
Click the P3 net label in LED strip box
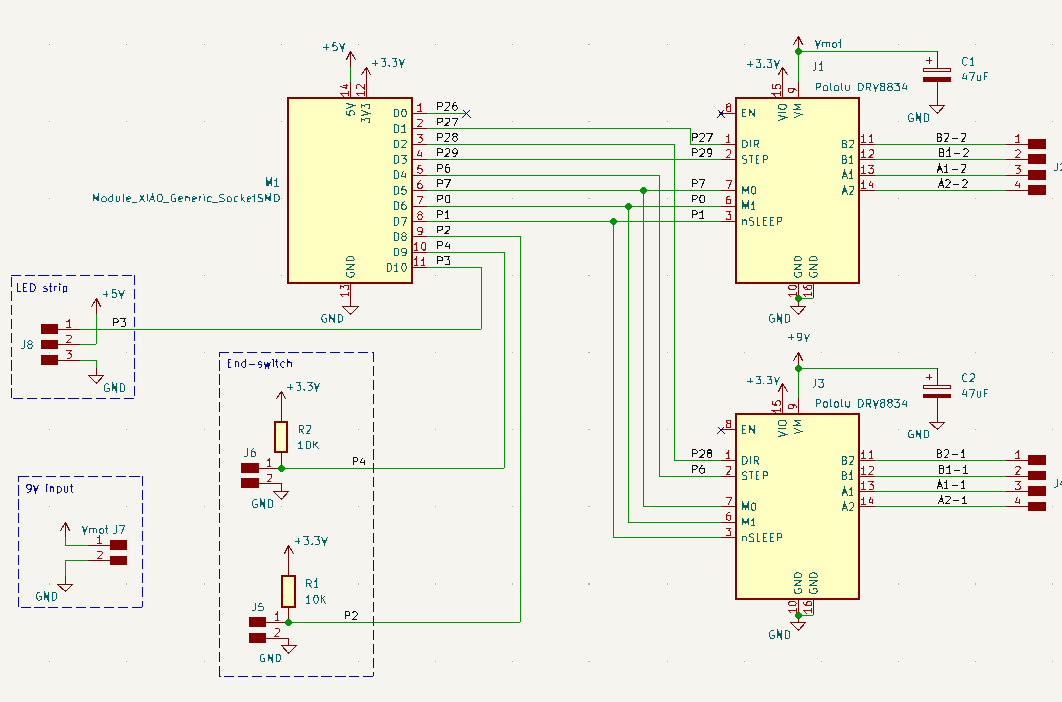point(119,323)
